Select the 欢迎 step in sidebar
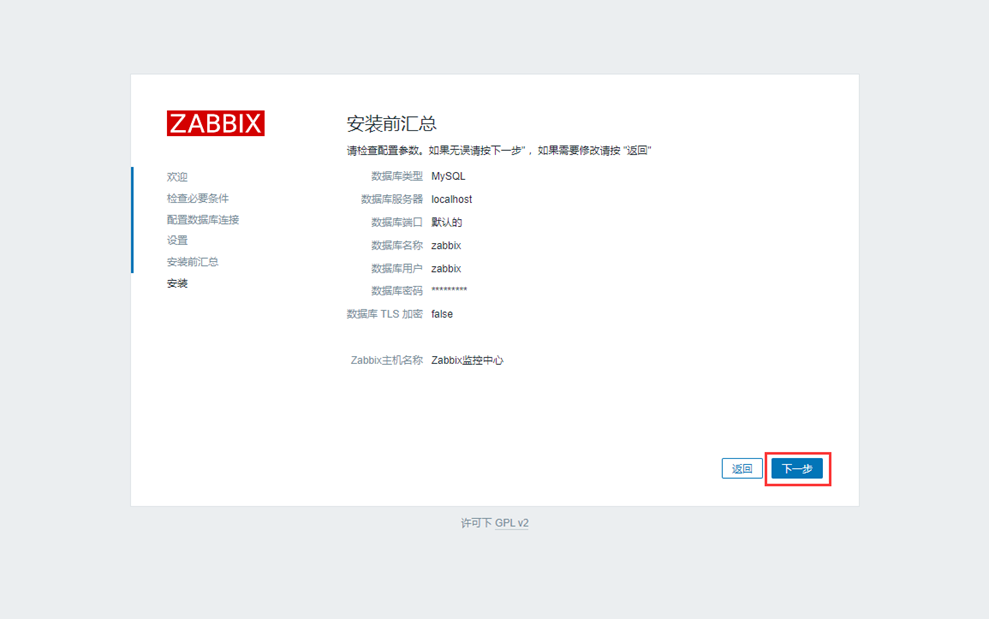This screenshot has width=989, height=619. coord(177,177)
